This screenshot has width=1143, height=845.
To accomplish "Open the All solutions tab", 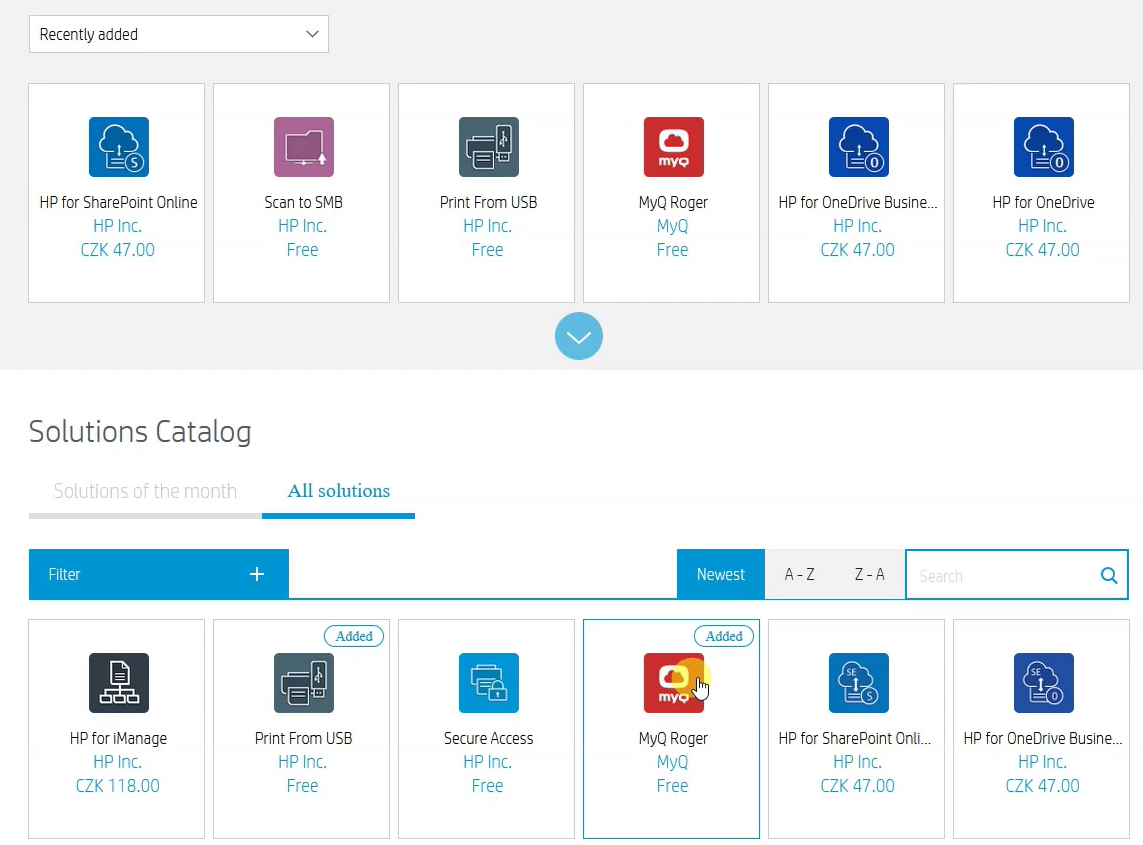I will (x=338, y=491).
